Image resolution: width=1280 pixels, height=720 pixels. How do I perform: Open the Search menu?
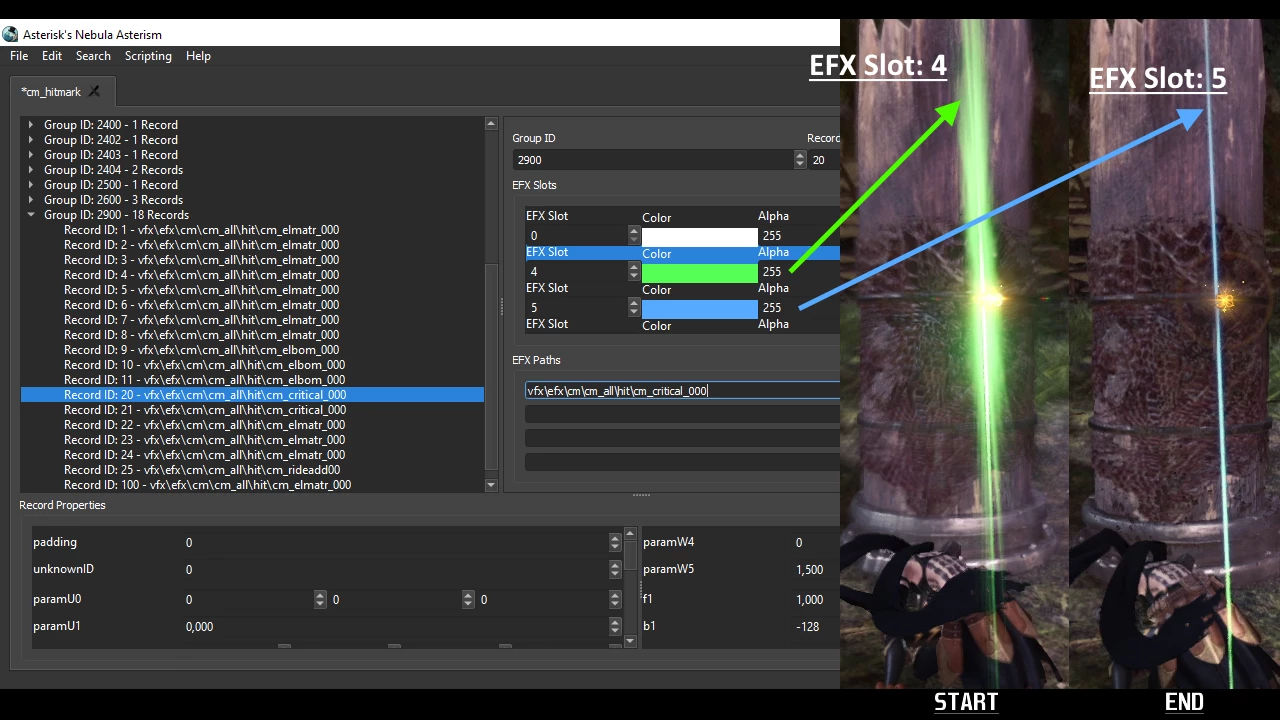tap(93, 56)
